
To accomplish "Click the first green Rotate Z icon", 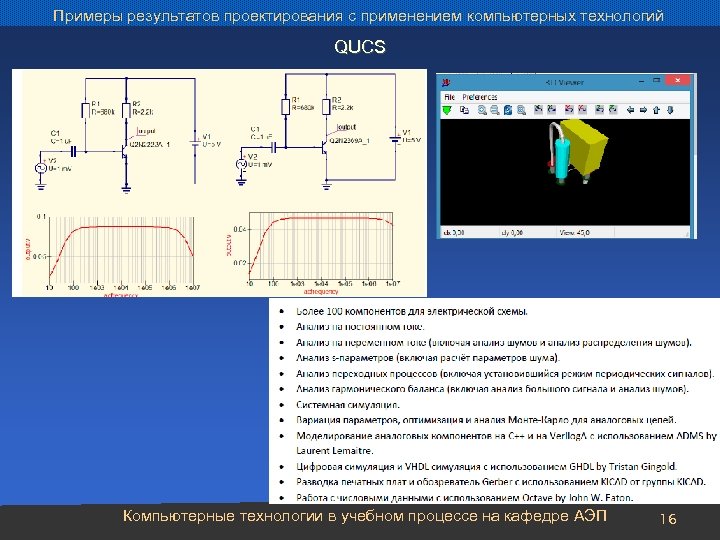I will point(599,109).
